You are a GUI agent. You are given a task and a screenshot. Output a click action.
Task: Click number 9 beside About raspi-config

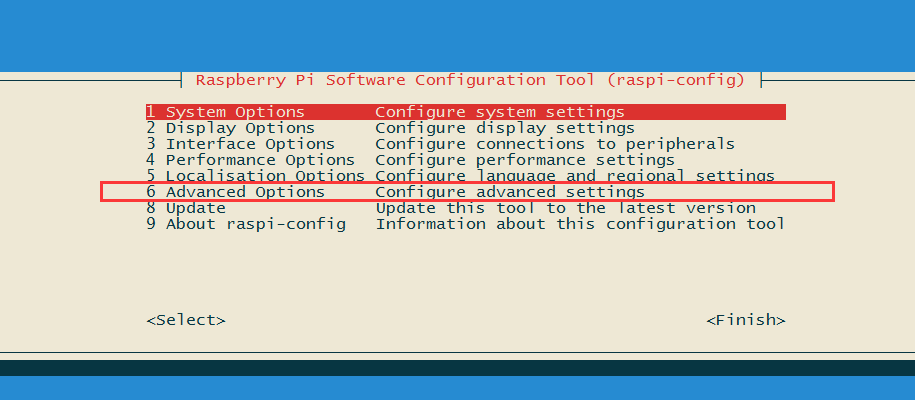coord(151,224)
